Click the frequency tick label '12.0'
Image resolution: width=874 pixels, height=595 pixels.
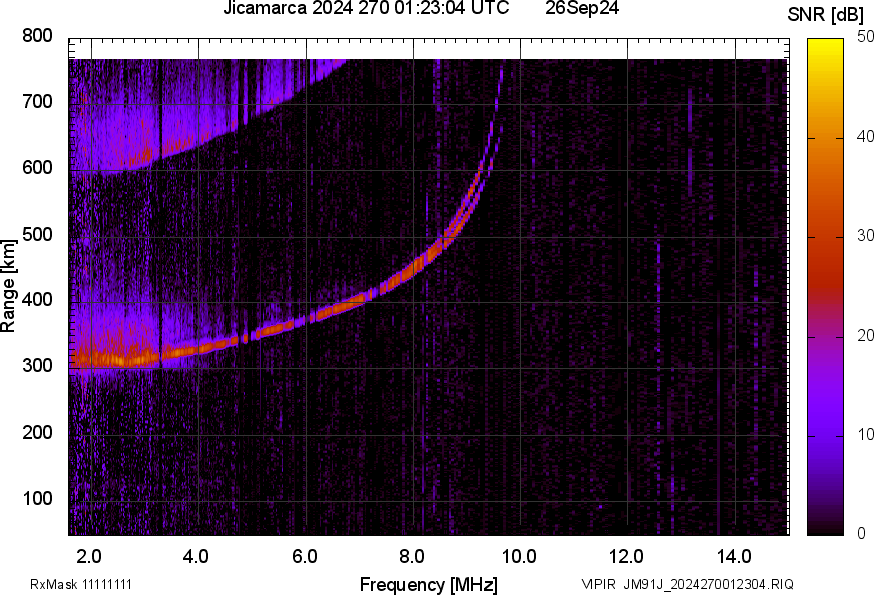[627, 557]
